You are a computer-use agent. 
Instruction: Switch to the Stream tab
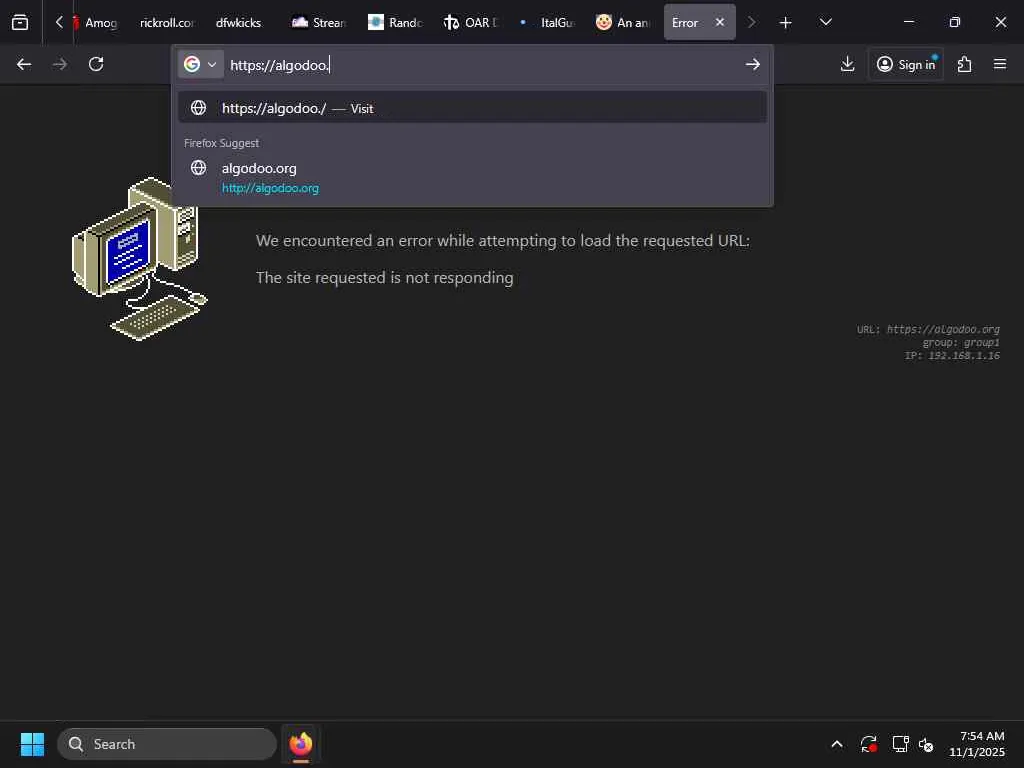pyautogui.click(x=319, y=23)
